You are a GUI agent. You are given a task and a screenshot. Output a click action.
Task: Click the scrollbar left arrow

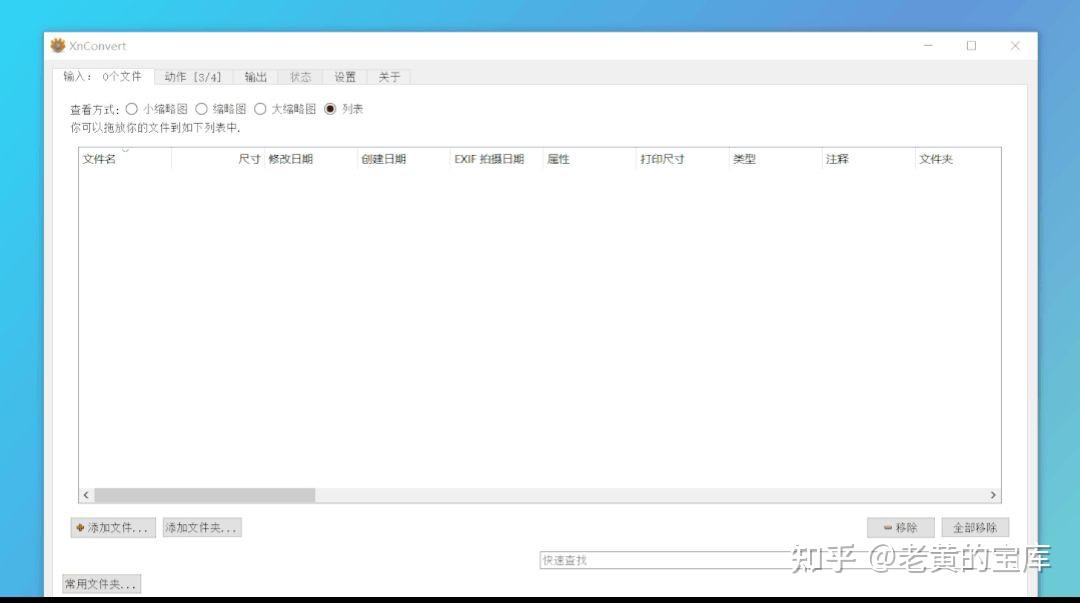[86, 495]
